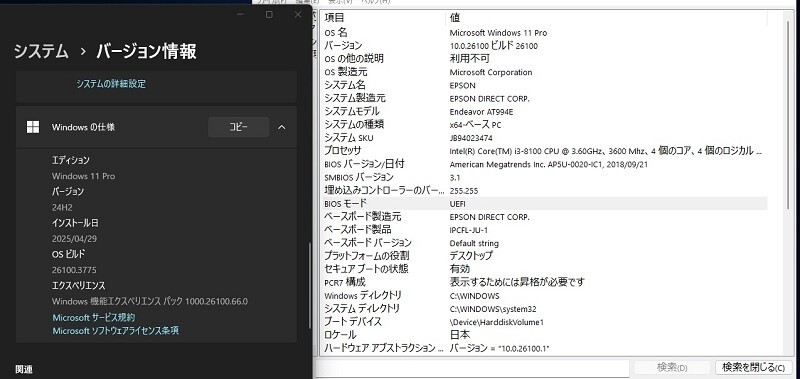Copy Windows specifications with the コピー button
This screenshot has height=379, width=800.
click(238, 127)
